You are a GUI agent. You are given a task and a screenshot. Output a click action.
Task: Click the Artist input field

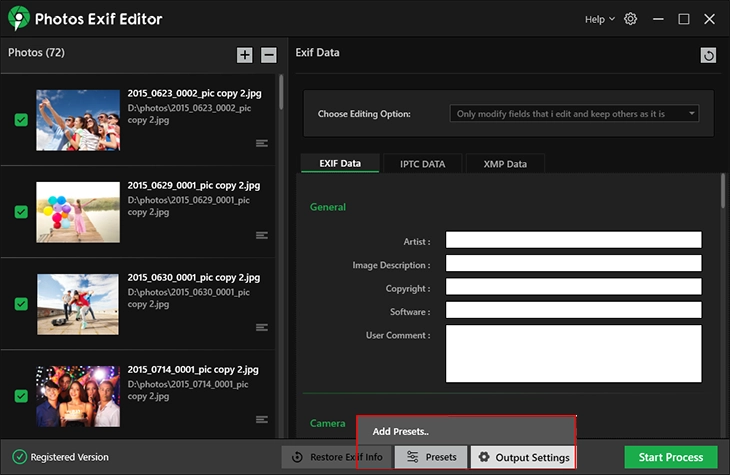pyautogui.click(x=573, y=240)
